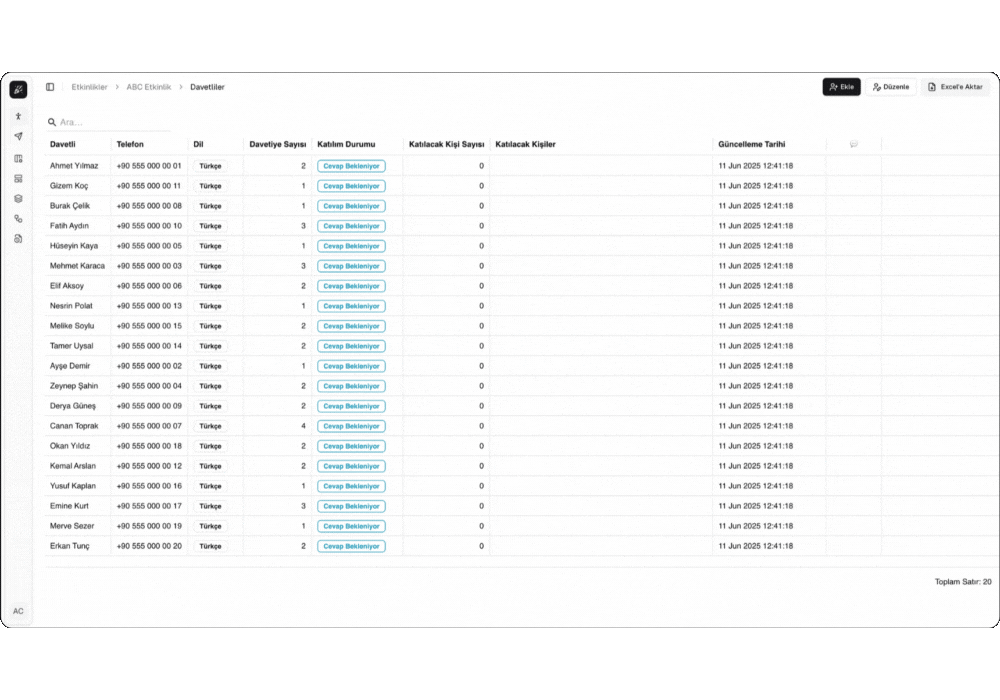Sort by Davetiye Sayısı column header
This screenshot has width=1000, height=700.
[277, 144]
